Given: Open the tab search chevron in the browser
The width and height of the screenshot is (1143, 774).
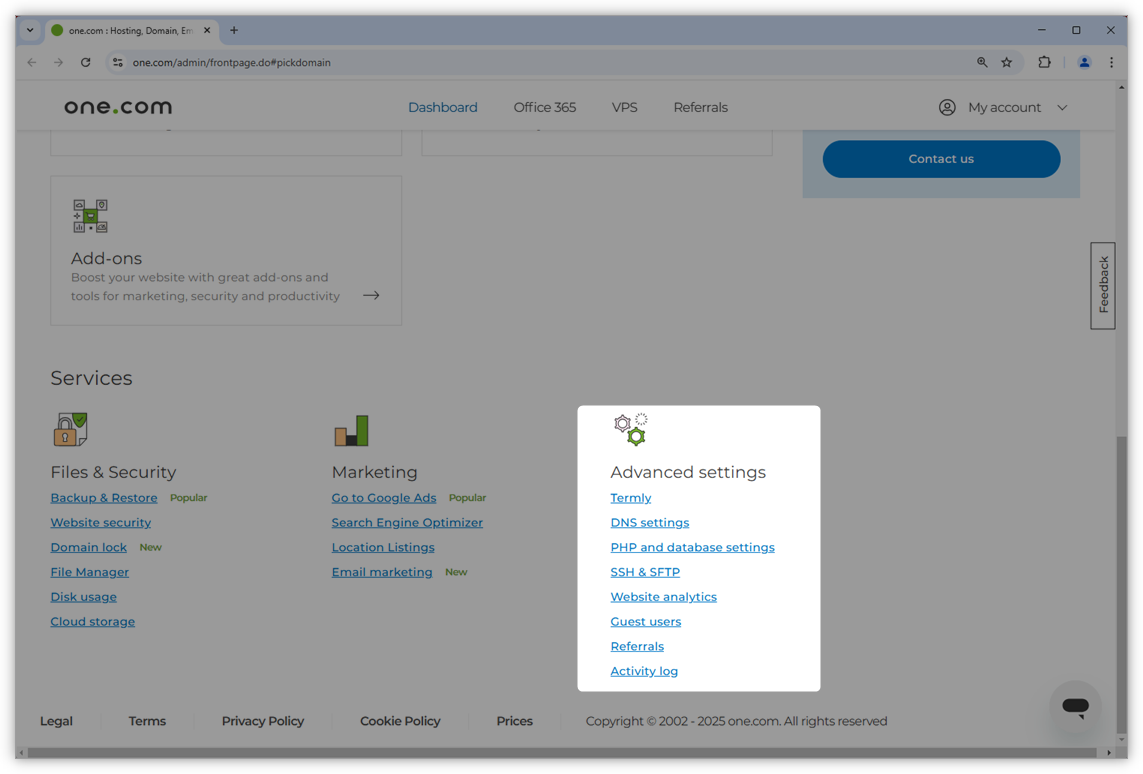Looking at the screenshot, I should 29,30.
